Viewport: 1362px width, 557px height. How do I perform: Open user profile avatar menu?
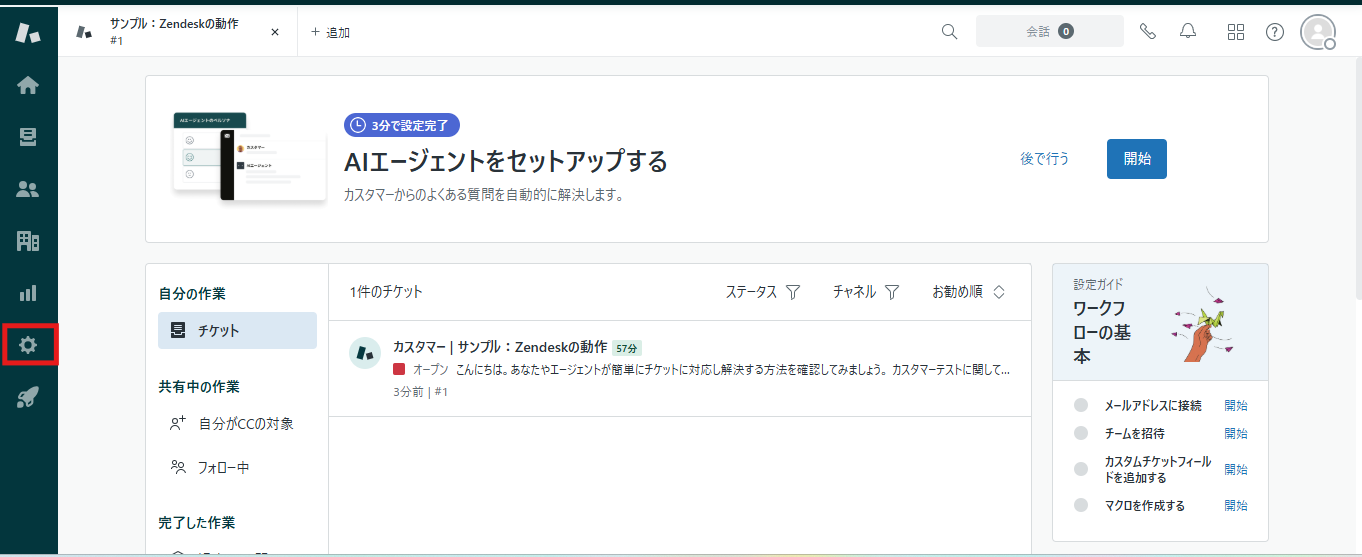(1318, 31)
